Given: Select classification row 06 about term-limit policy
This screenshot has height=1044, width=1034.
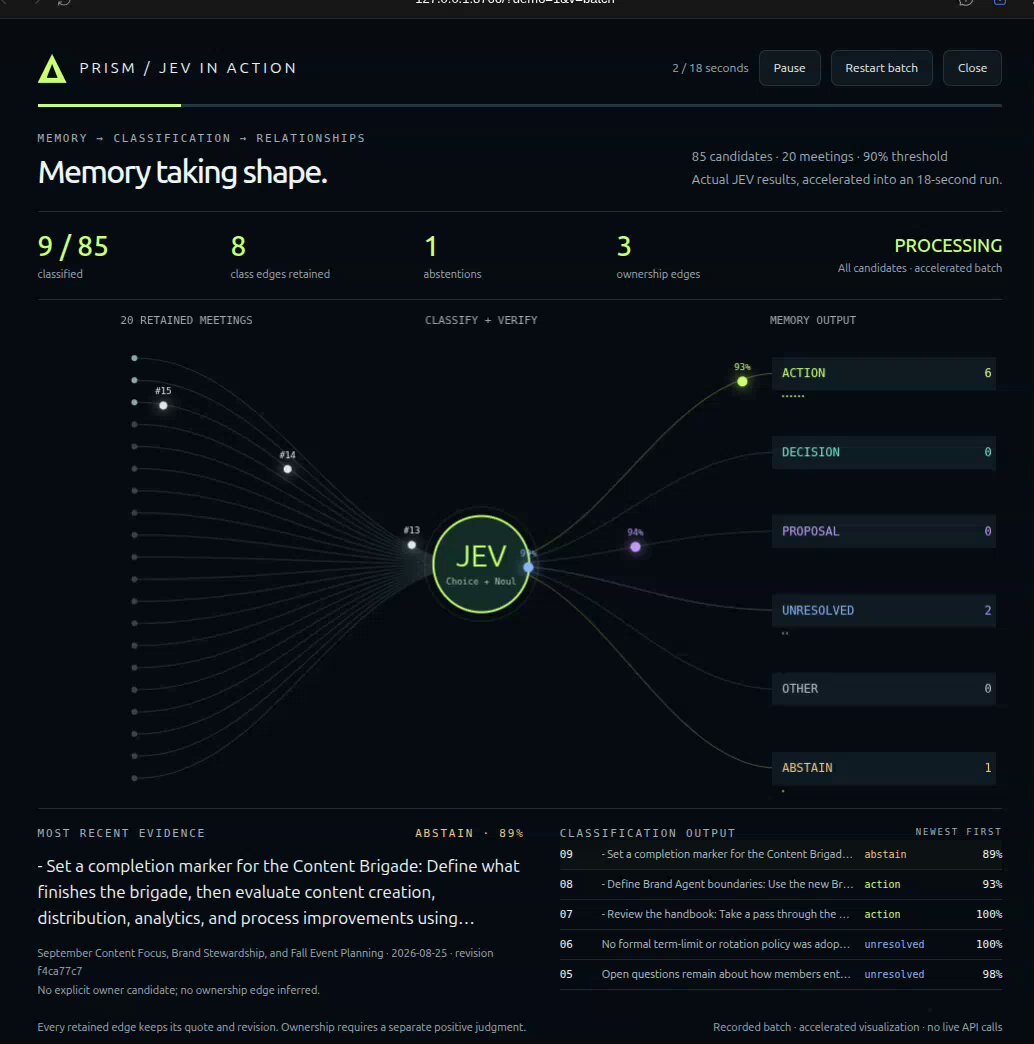Looking at the screenshot, I should click(780, 944).
